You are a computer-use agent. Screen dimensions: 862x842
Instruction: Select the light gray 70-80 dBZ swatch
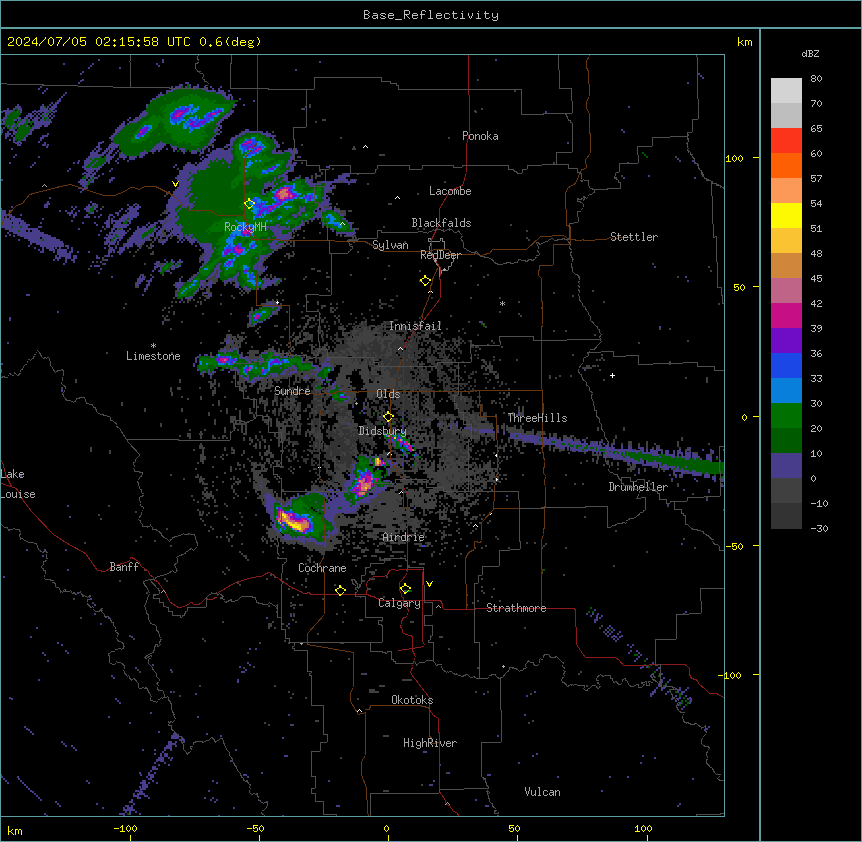(786, 91)
